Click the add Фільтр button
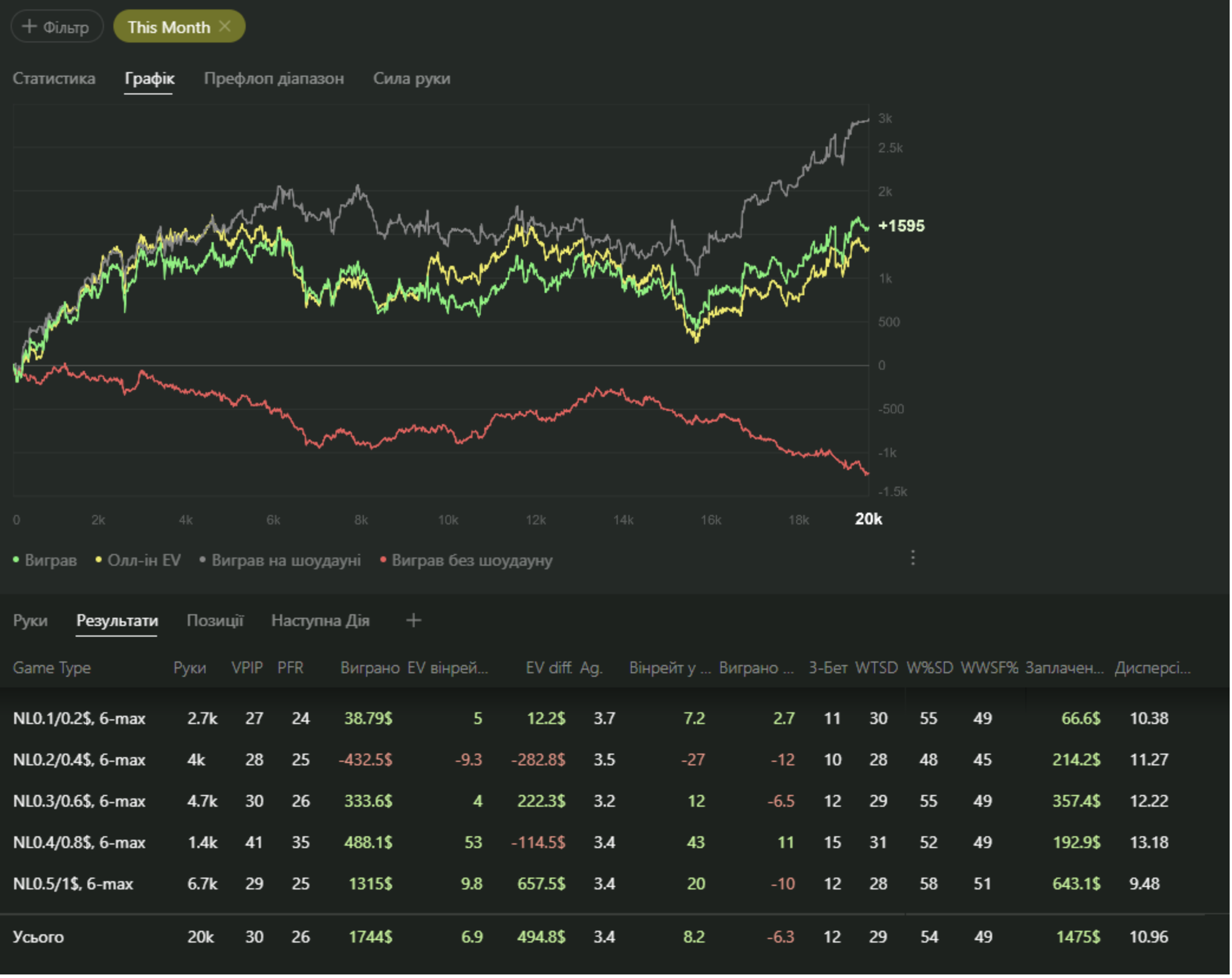 (x=57, y=27)
